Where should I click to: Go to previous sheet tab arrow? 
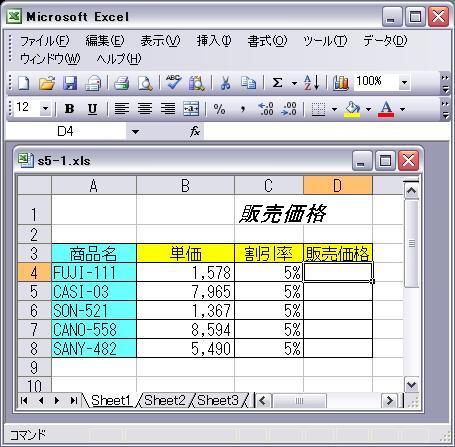41,400
